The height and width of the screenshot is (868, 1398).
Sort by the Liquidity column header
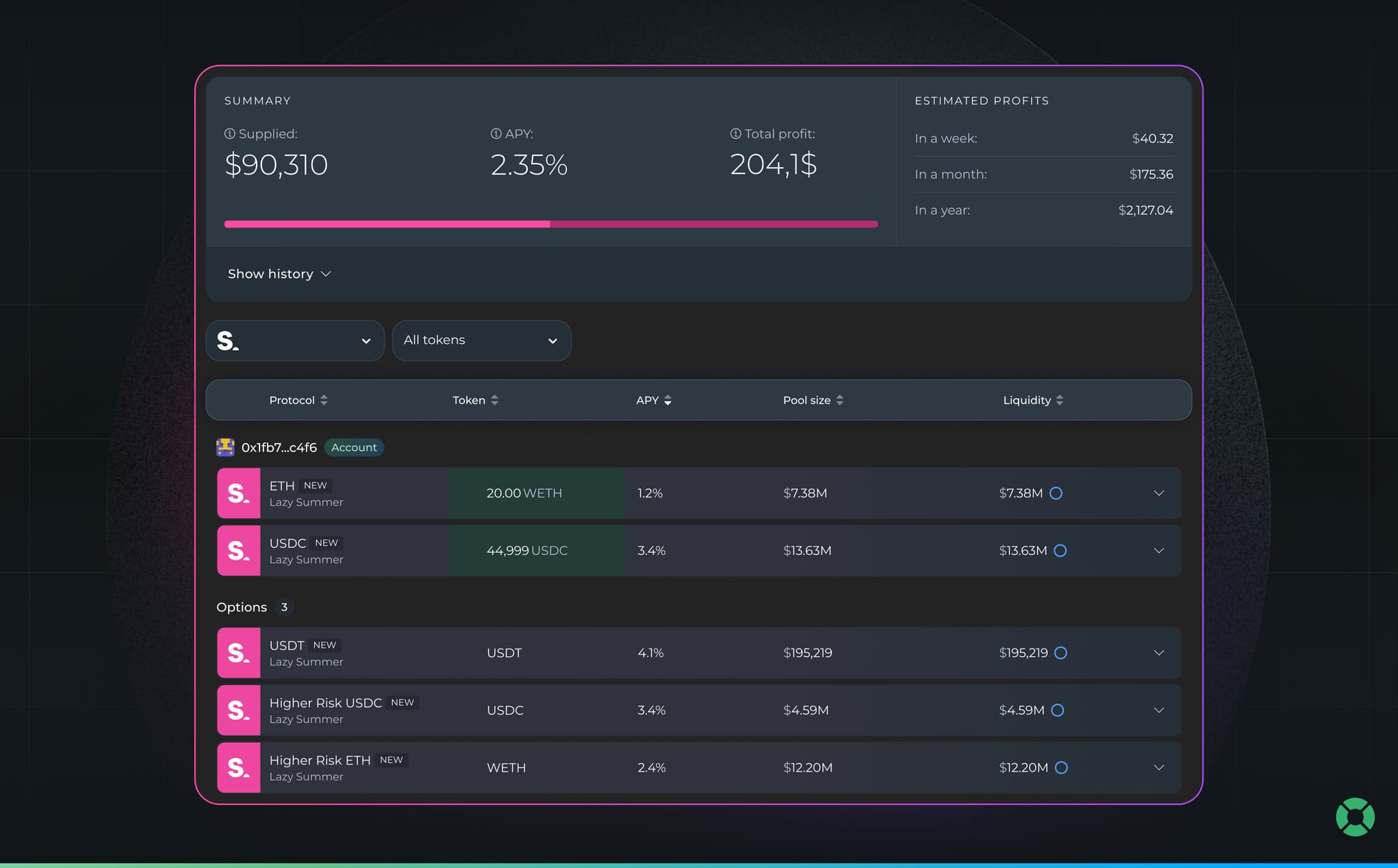(x=1033, y=400)
